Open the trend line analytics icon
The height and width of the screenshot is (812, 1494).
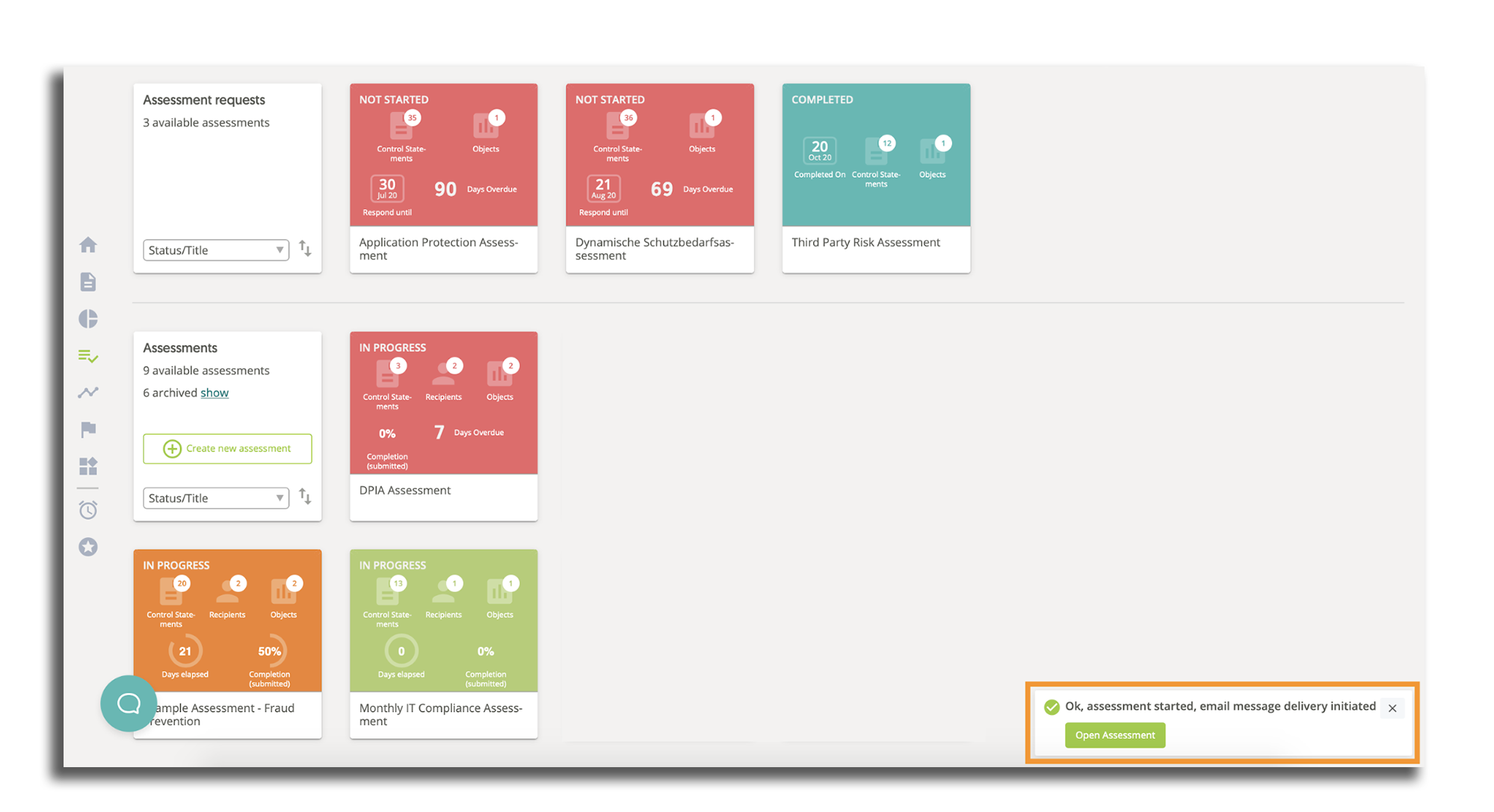tap(88, 392)
